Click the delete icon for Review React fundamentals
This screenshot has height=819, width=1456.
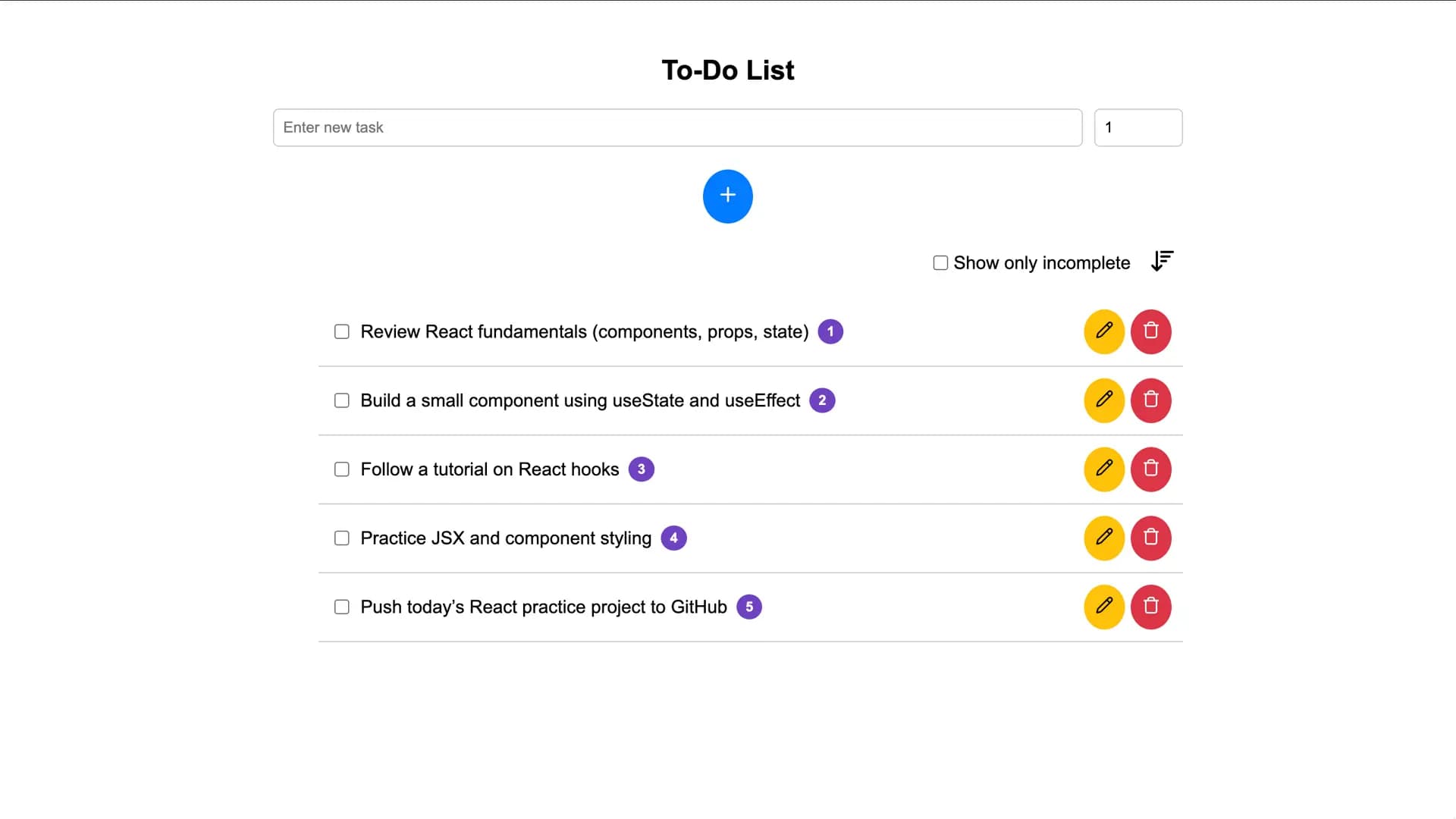1151,331
